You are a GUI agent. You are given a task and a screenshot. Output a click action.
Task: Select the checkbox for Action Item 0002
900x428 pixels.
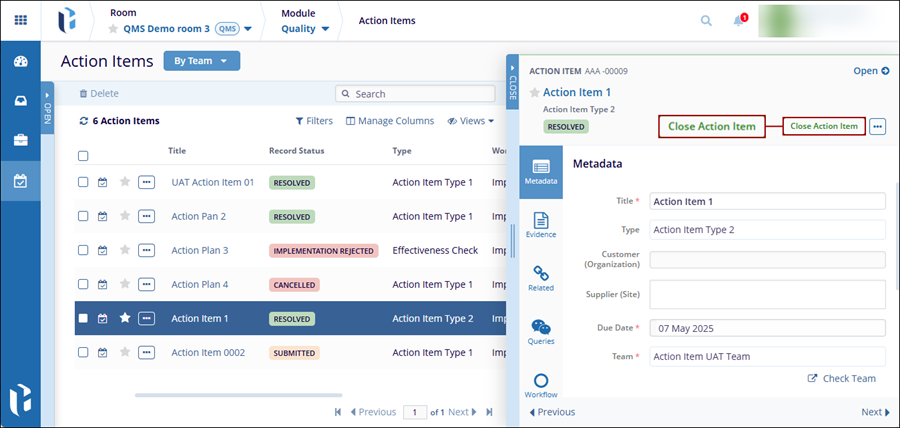pyautogui.click(x=84, y=352)
